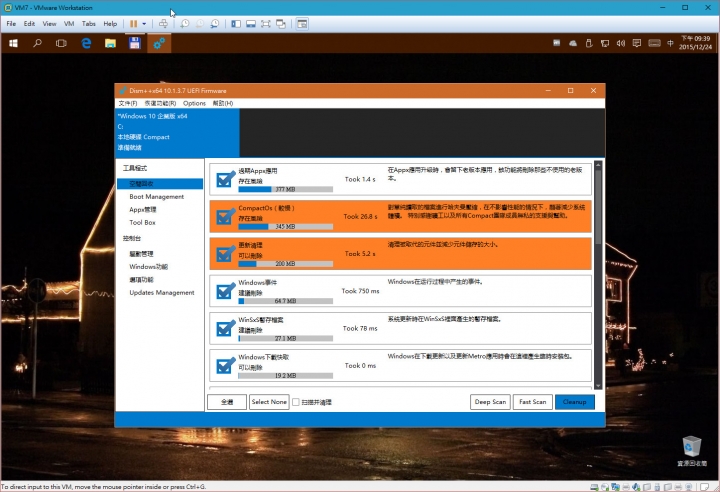
Task: Click the 345 MB CompactOs progress bar
Action: pos(286,226)
